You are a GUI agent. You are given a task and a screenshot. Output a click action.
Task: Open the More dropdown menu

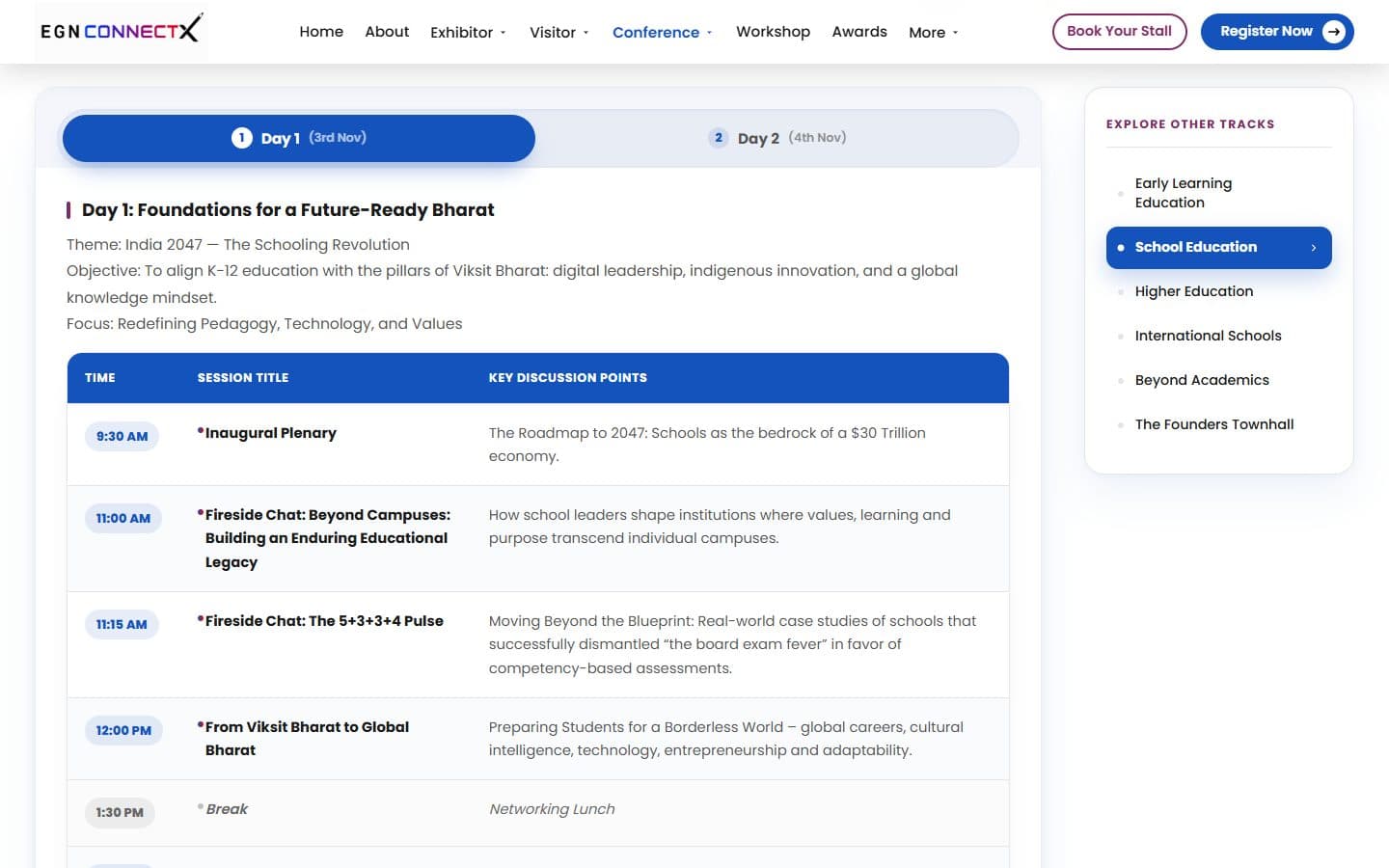coord(933,33)
